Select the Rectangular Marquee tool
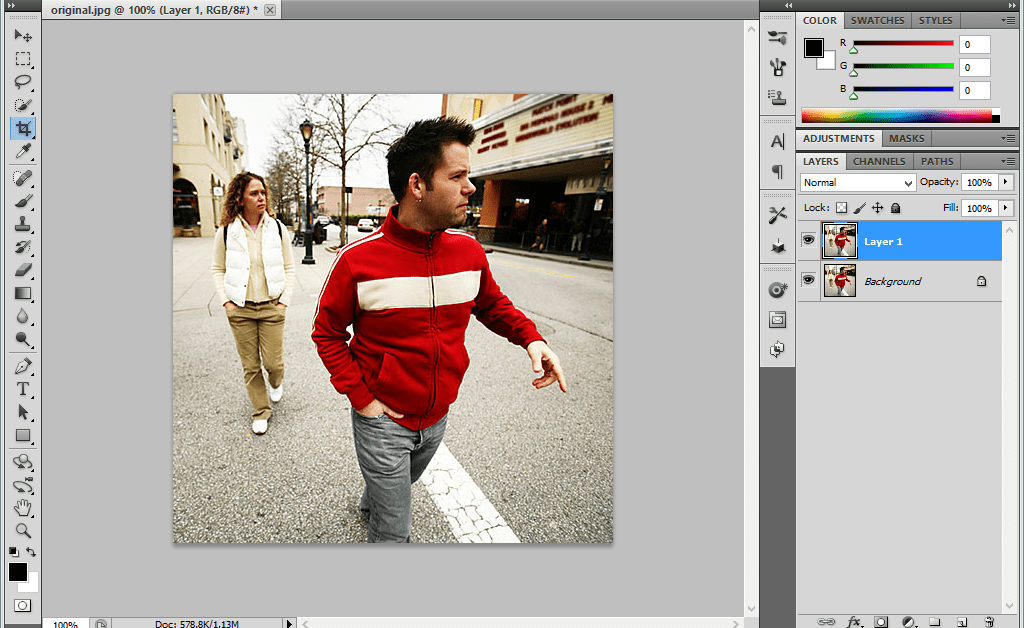 click(x=23, y=59)
